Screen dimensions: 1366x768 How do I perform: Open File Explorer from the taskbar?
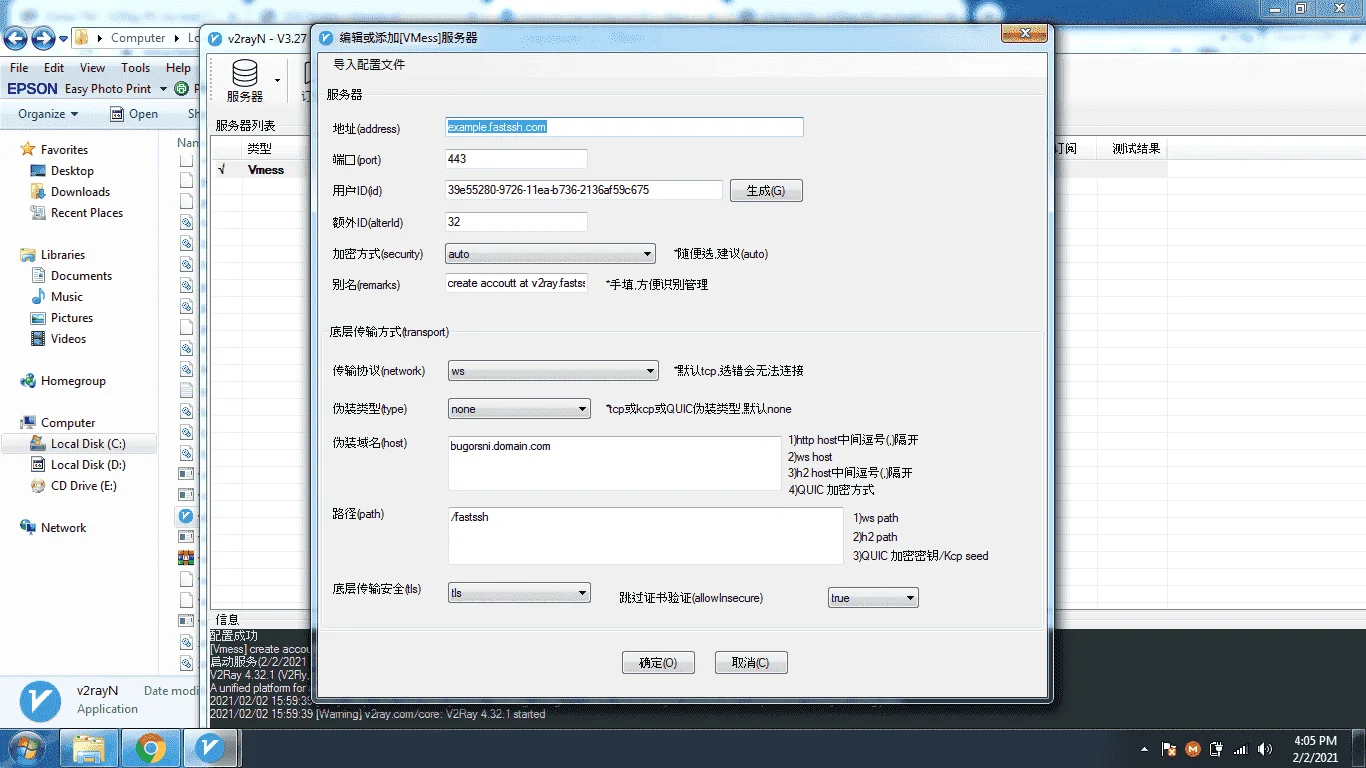(x=89, y=748)
